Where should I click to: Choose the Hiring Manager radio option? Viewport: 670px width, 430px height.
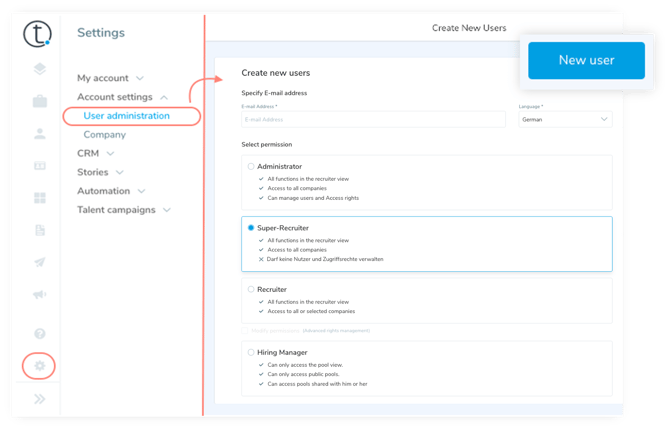click(251, 352)
